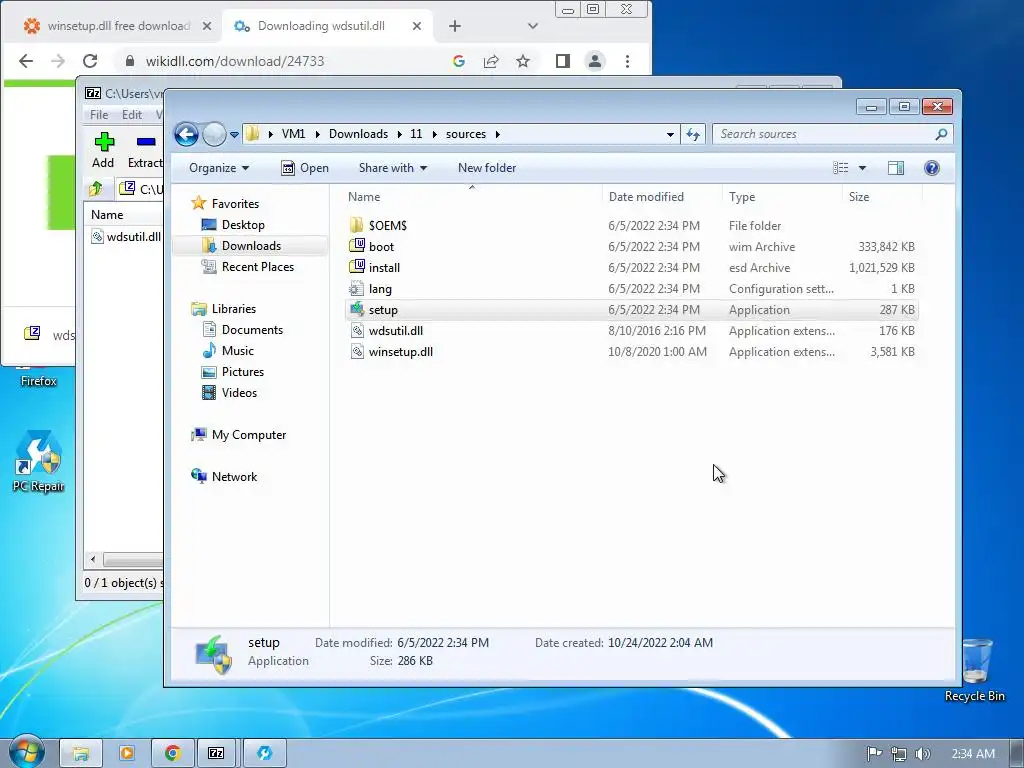Click the Search sources field
Screen dimensions: 1024x768
(x=823, y=134)
